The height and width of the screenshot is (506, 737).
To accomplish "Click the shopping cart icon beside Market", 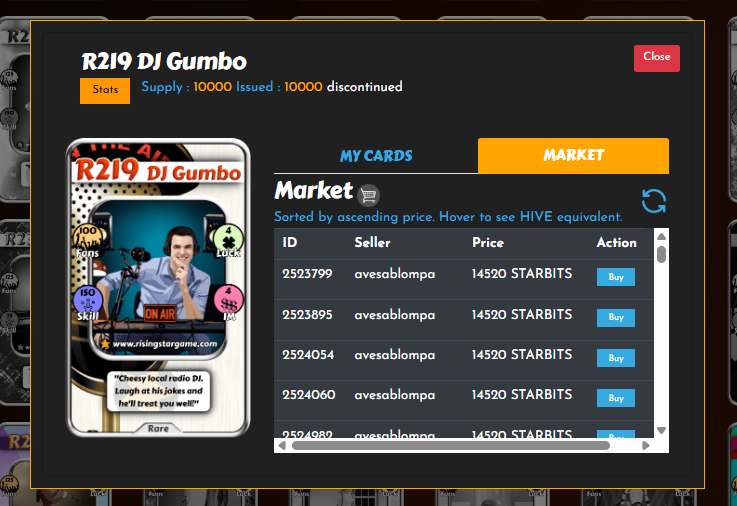I will click(368, 195).
